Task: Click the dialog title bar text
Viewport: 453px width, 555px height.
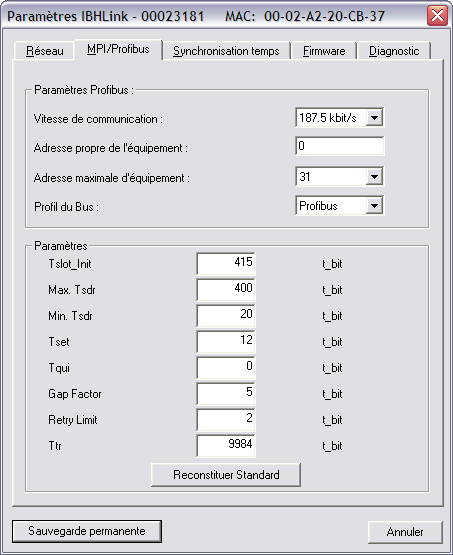Action: point(196,16)
